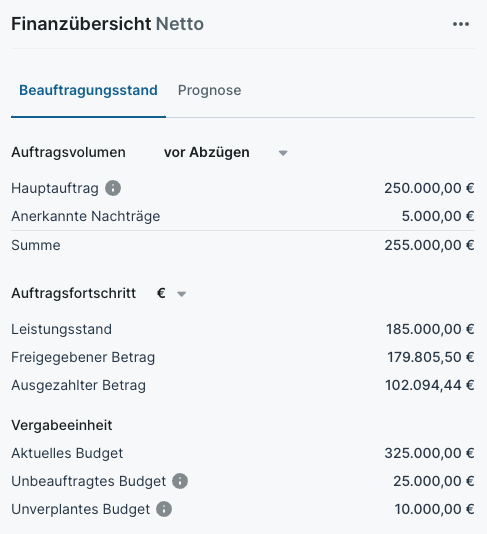Viewport: 487px width, 534px height.
Task: Select the Aktuelles Budget row label
Action: (x=67, y=453)
